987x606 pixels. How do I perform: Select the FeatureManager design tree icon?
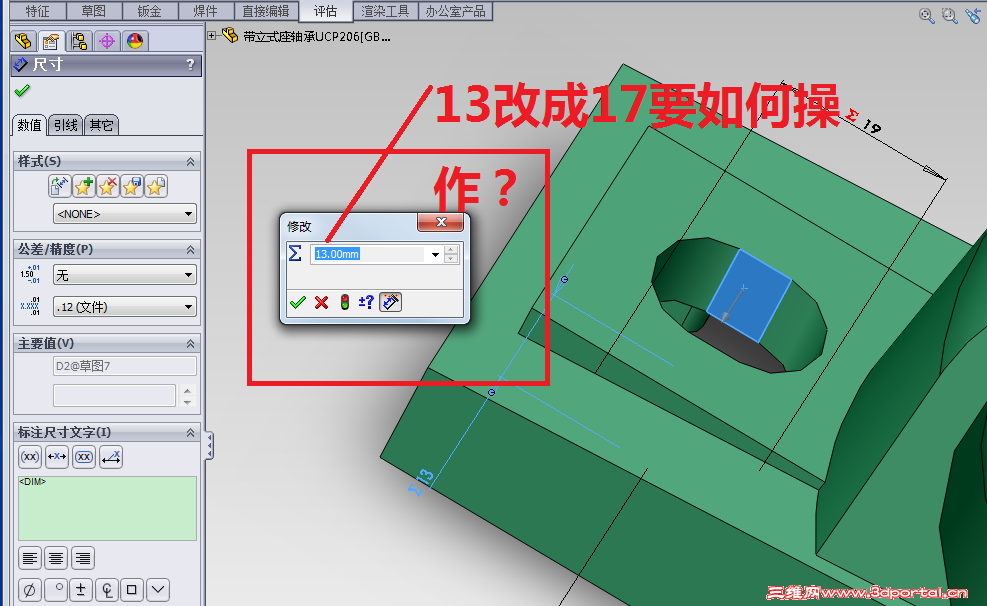[x=22, y=41]
